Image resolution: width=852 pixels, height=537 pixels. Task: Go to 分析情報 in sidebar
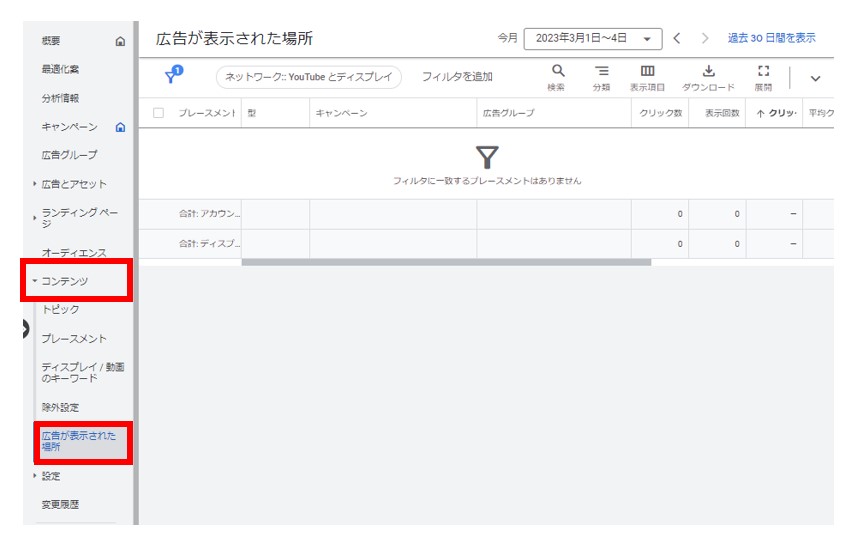(60, 98)
